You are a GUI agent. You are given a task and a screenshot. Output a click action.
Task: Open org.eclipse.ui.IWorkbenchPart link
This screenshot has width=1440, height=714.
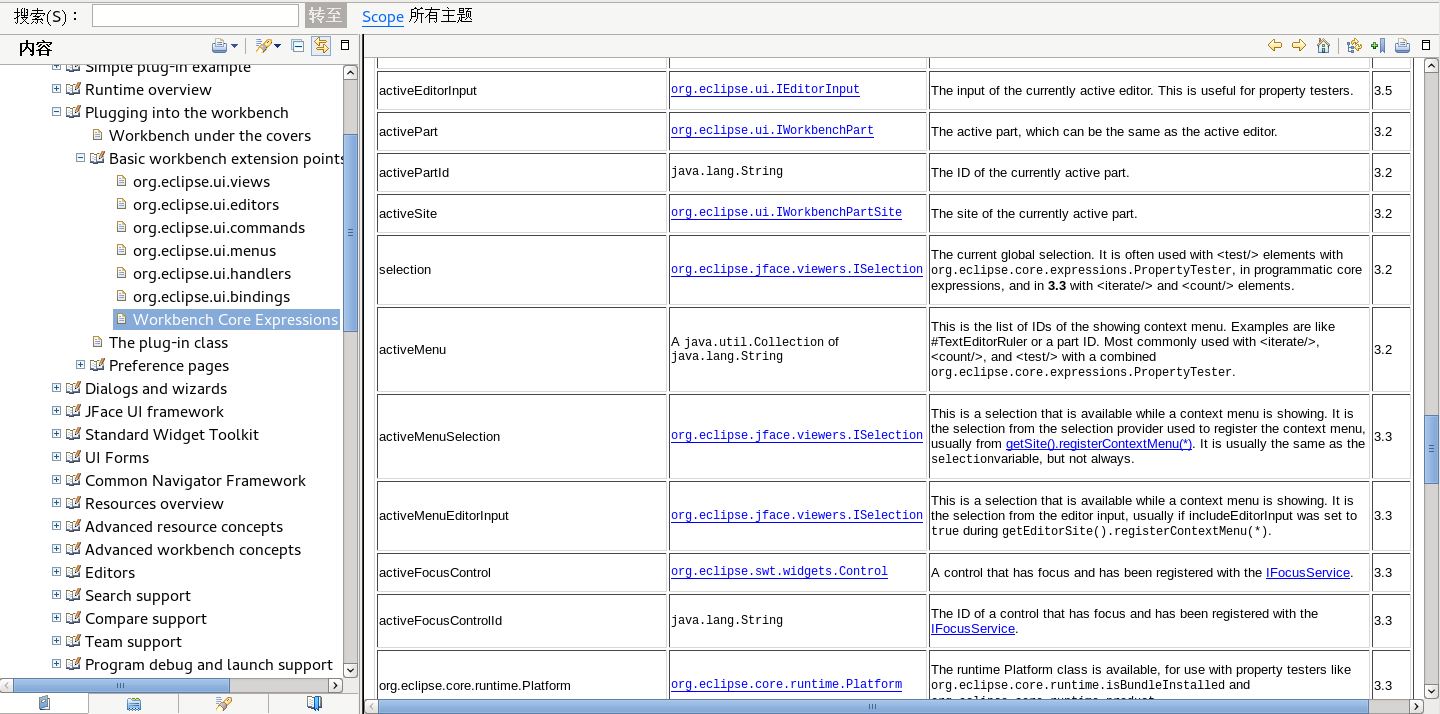[x=772, y=130]
